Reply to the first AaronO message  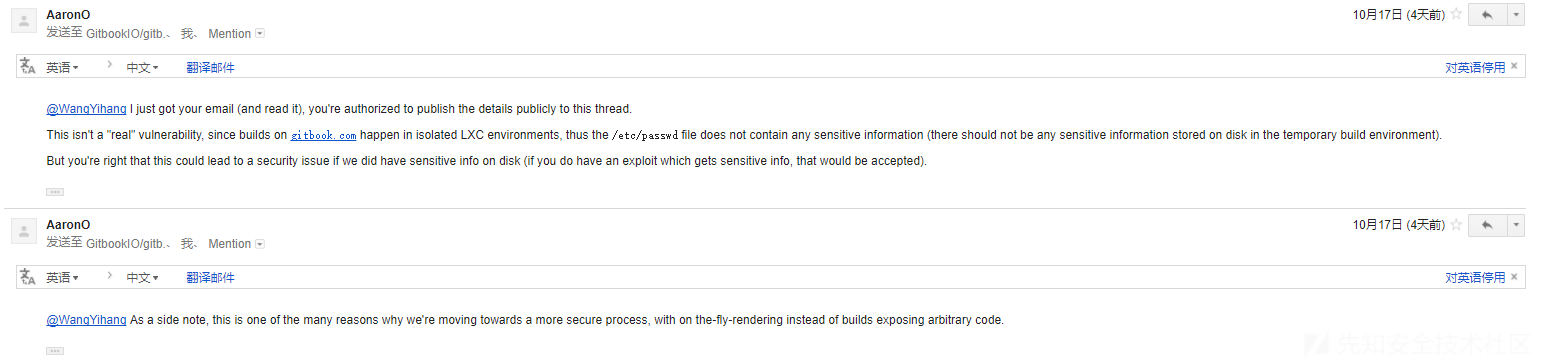click(x=1487, y=15)
